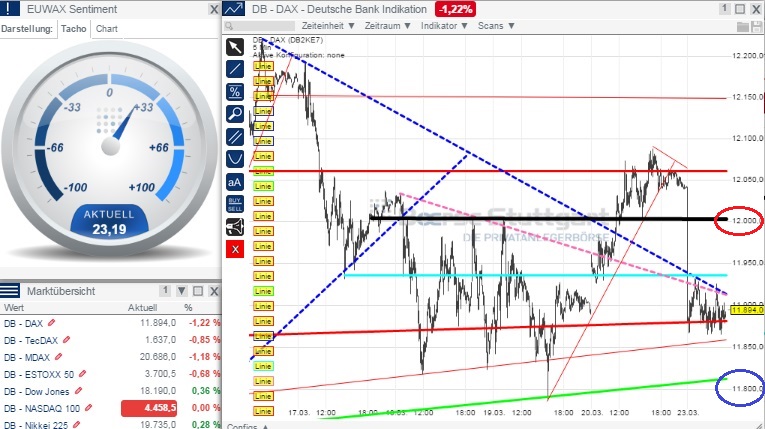Select the curve arc drawing tool
The width and height of the screenshot is (765, 429).
pyautogui.click(x=235, y=159)
